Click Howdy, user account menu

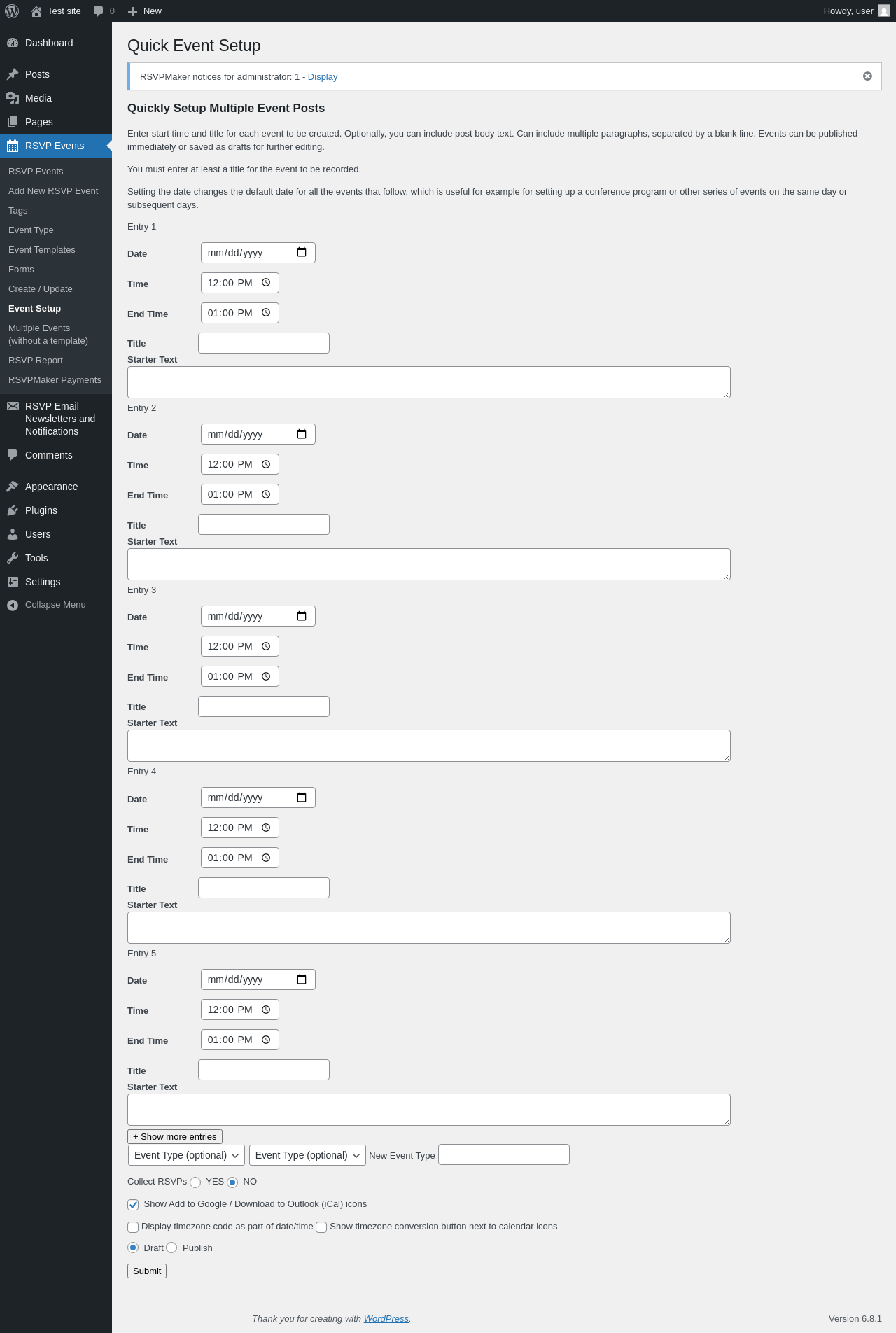(x=856, y=11)
